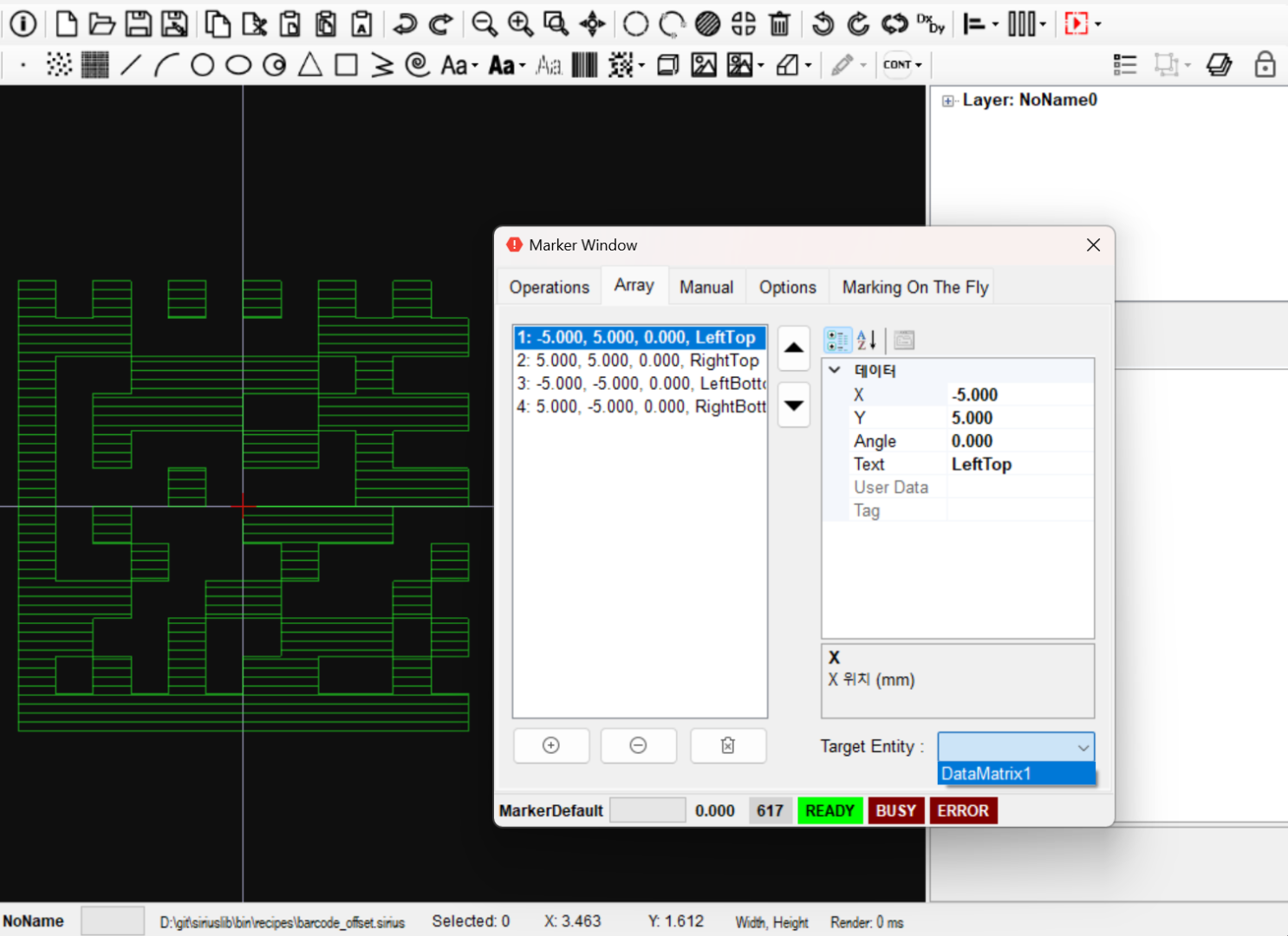Select the Spiral drawing tool
1288x936 pixels.
418,65
